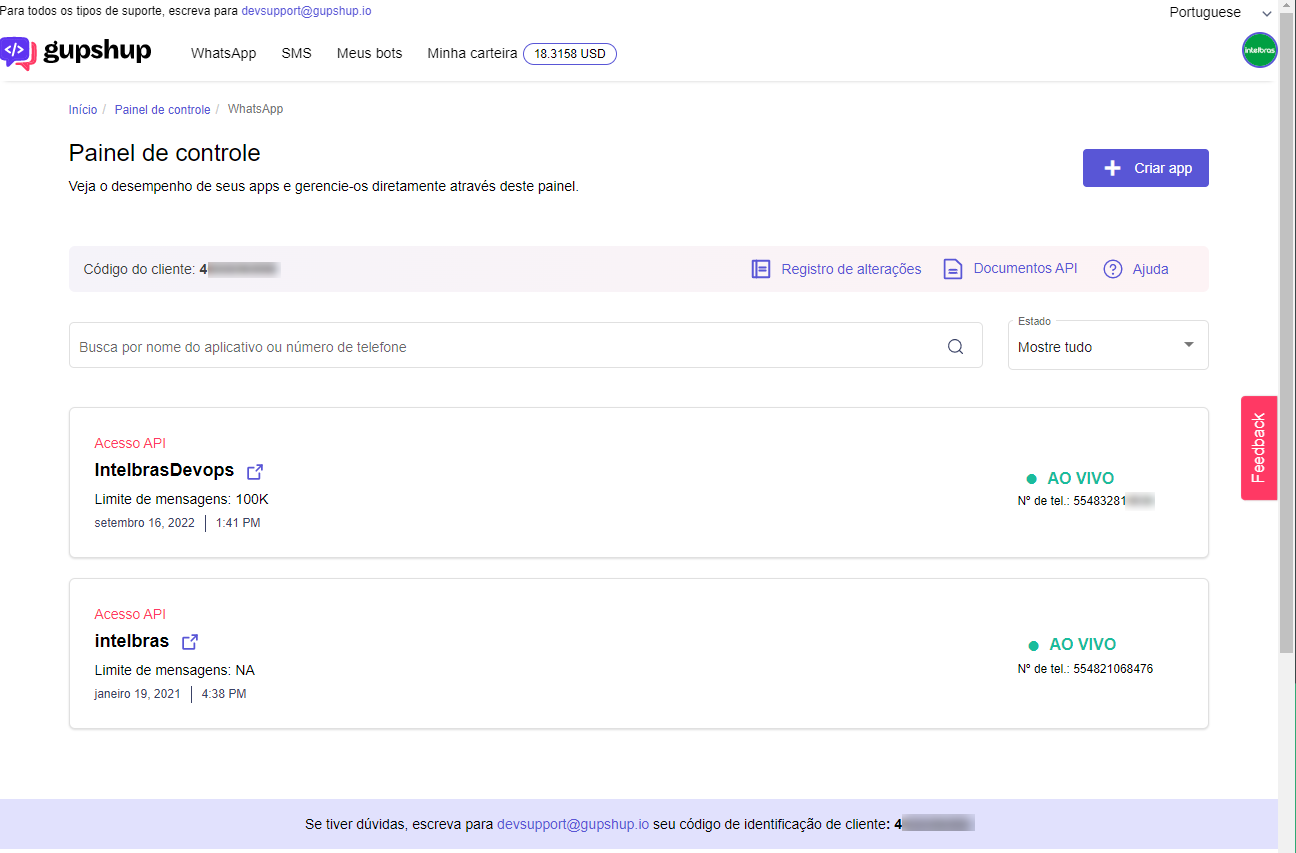Click the 18.3158 USD wallet balance
The image size is (1296, 853).
point(570,54)
